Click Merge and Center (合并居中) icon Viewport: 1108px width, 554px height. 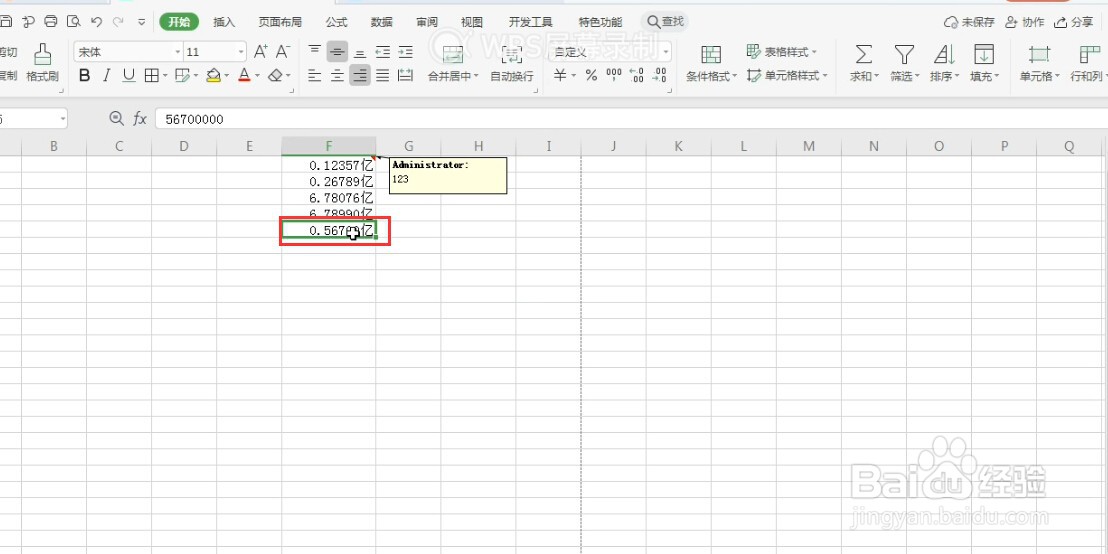[x=453, y=54]
